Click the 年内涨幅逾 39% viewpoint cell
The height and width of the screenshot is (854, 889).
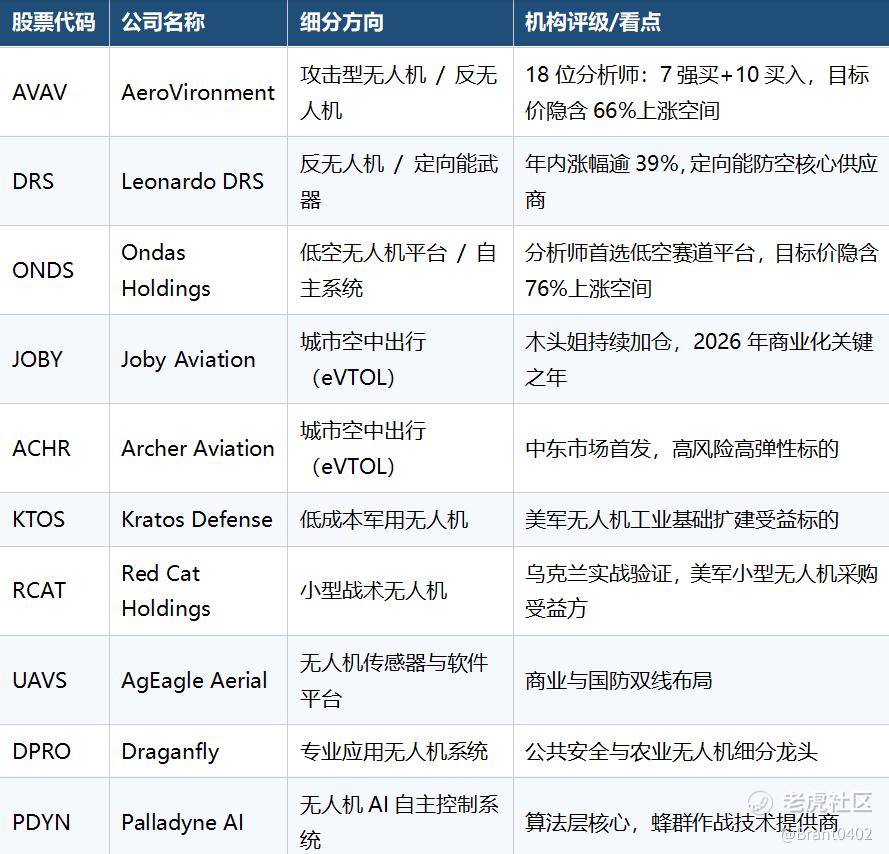[x=701, y=181]
